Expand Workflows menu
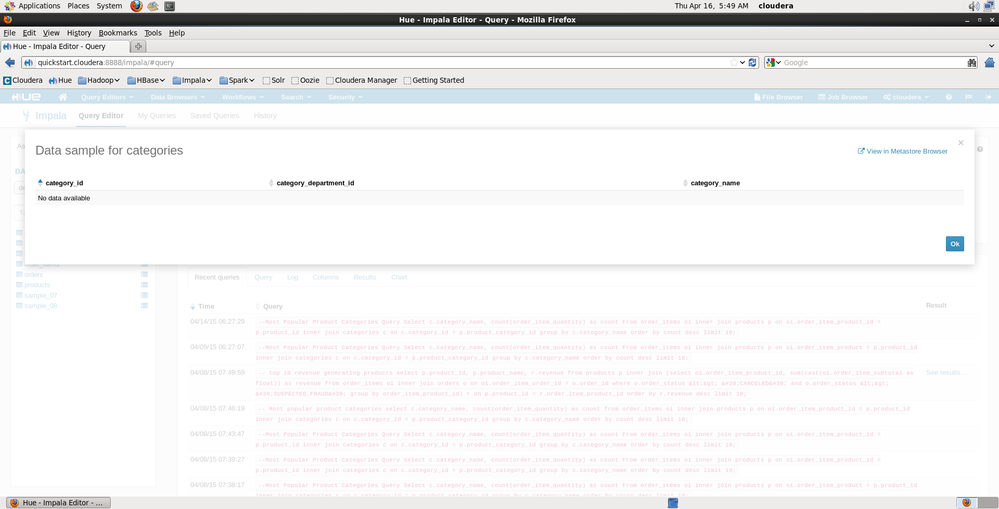Screen dimensions: 999x509 [x=243, y=97]
